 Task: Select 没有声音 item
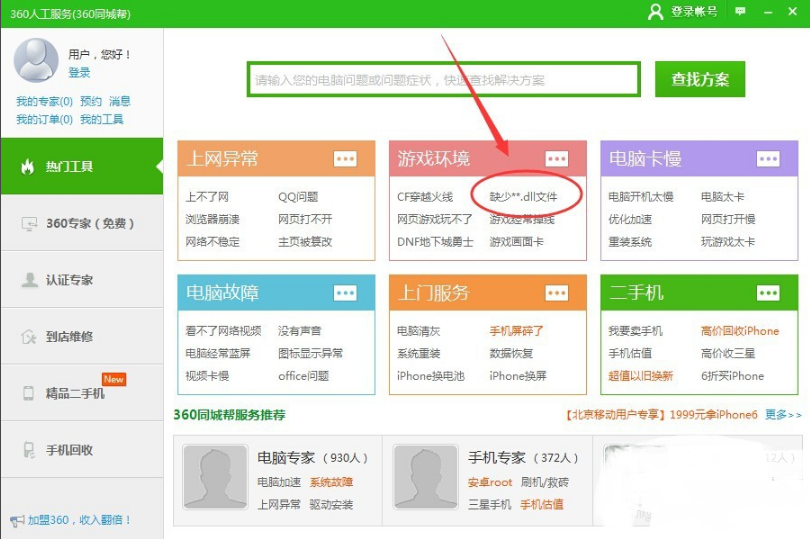click(x=300, y=331)
